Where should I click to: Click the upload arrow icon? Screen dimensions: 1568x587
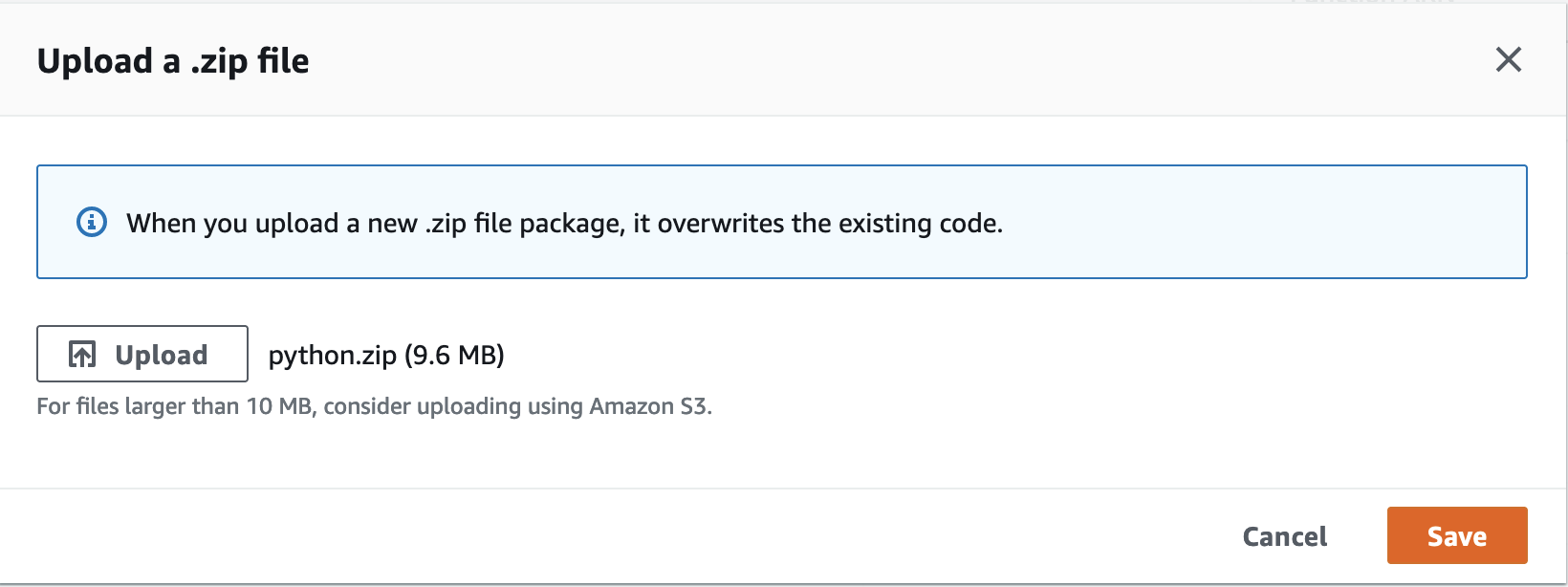(x=82, y=355)
